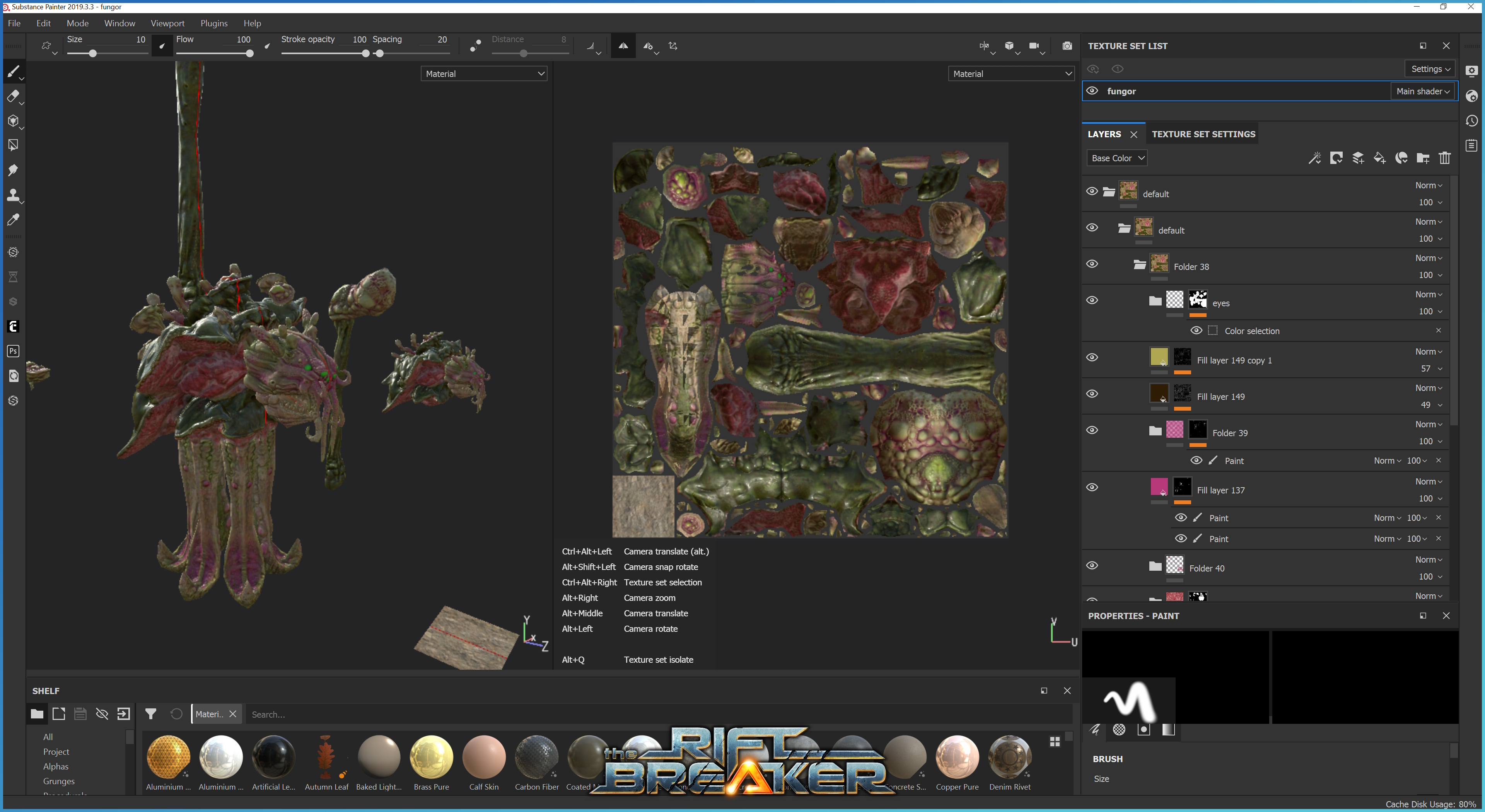The width and height of the screenshot is (1485, 812).
Task: Open the 2D viewport Material dropdown
Action: click(x=1011, y=74)
